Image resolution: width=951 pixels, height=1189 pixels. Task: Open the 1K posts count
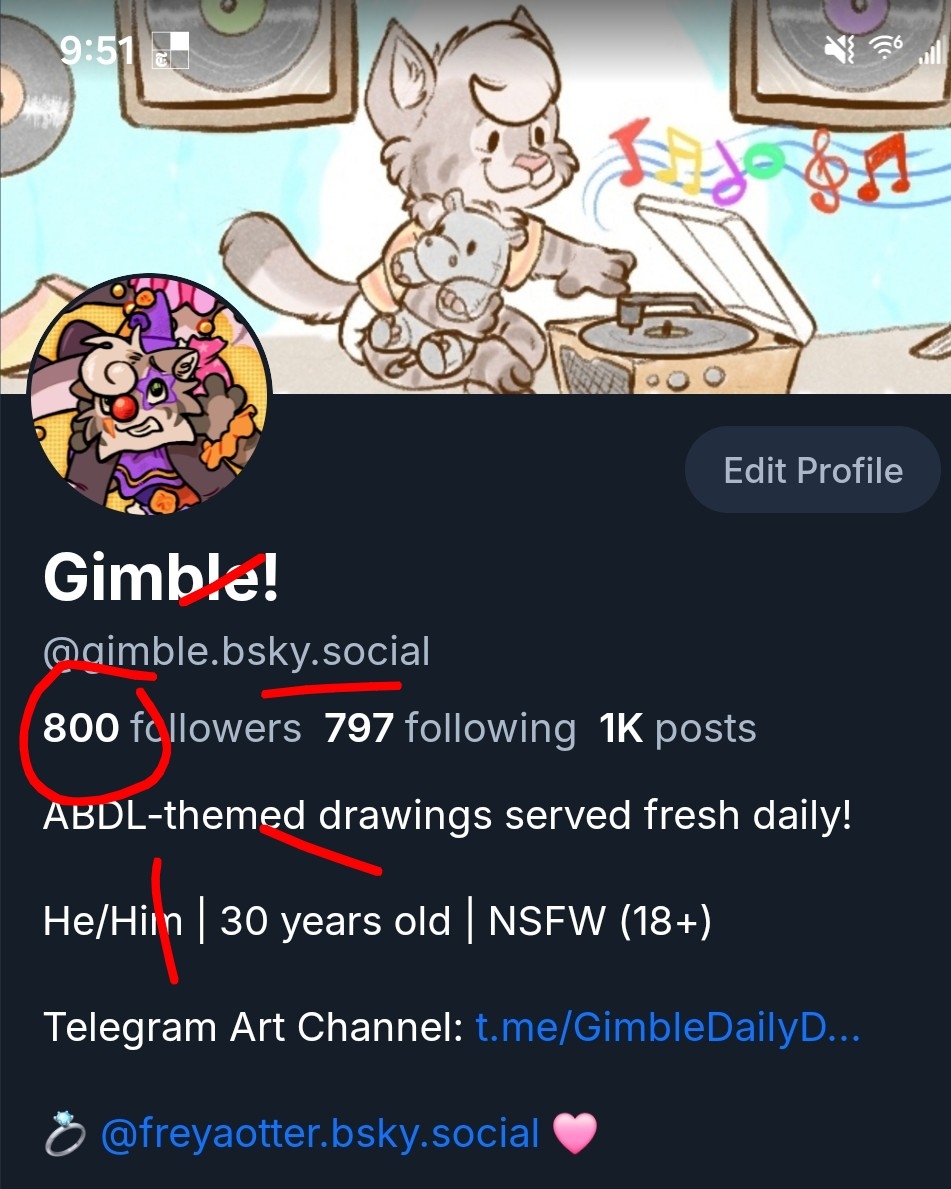click(677, 729)
